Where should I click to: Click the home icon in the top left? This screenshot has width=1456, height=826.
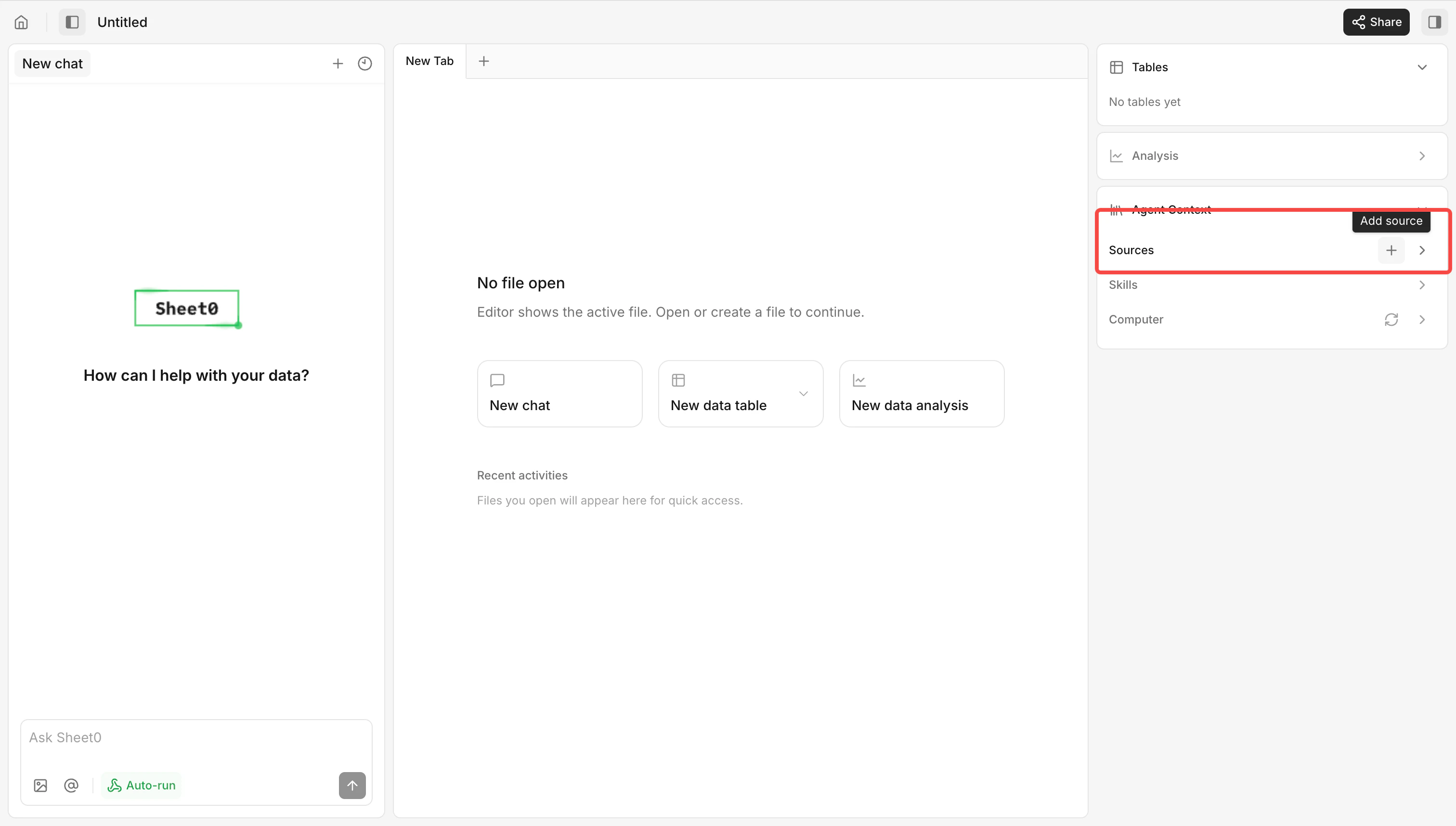click(x=21, y=22)
